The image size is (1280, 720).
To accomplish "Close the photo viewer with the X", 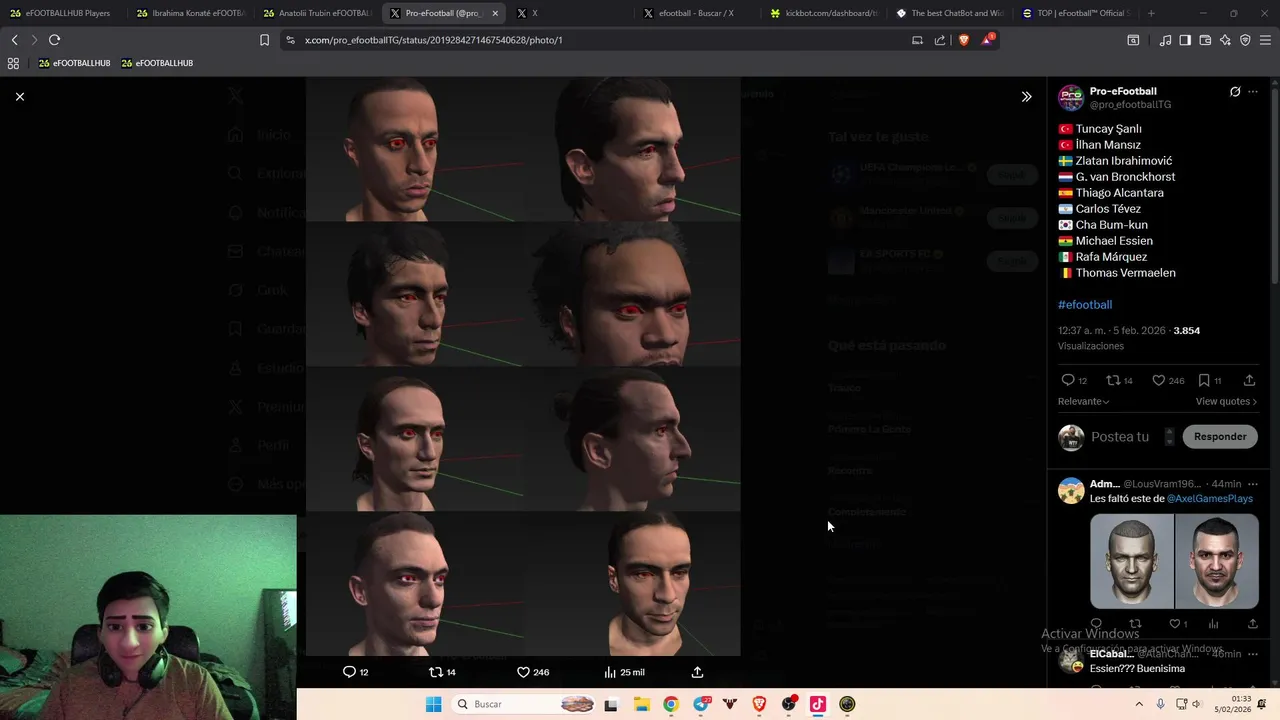I will tap(20, 96).
